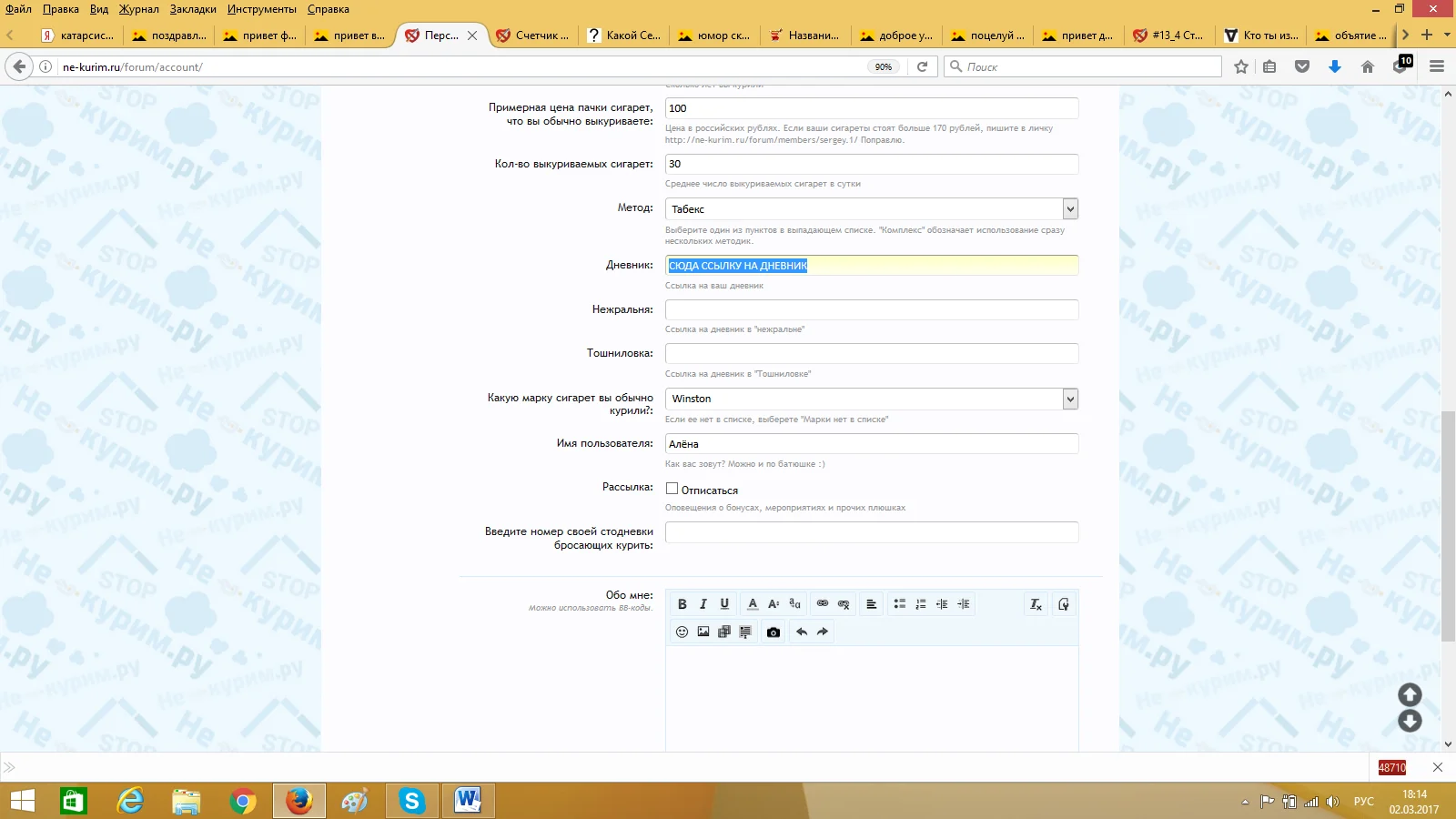Insert smiley into About me editor
This screenshot has width=1456, height=819.
[682, 632]
